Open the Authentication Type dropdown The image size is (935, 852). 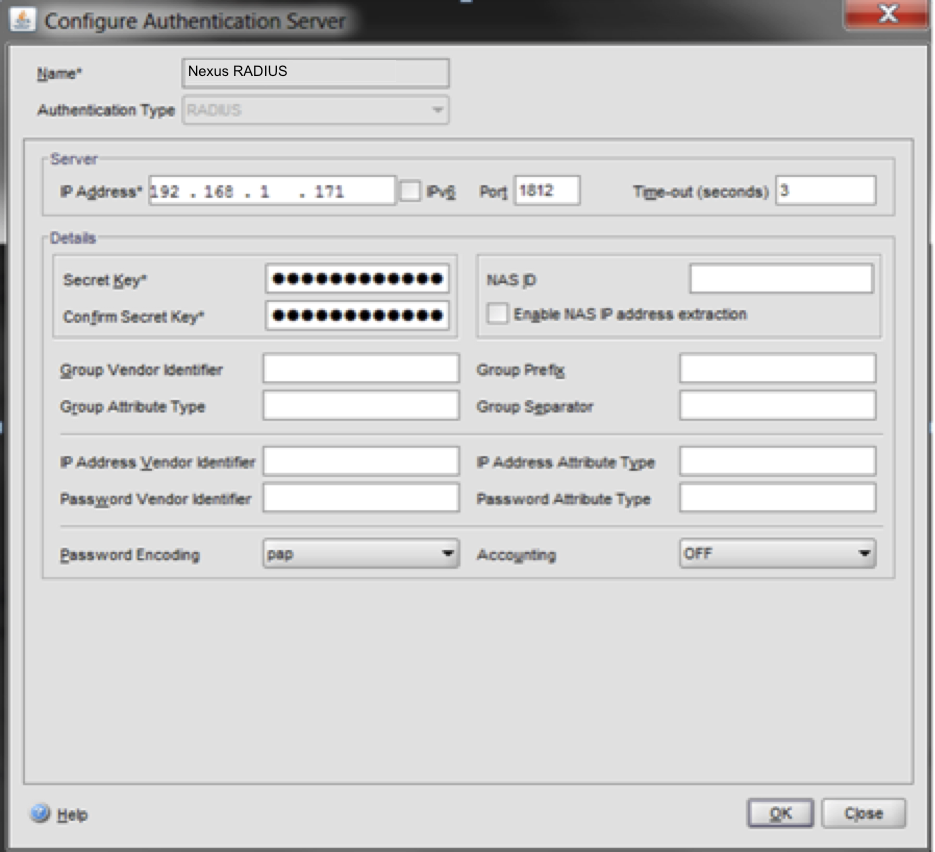tap(315, 111)
